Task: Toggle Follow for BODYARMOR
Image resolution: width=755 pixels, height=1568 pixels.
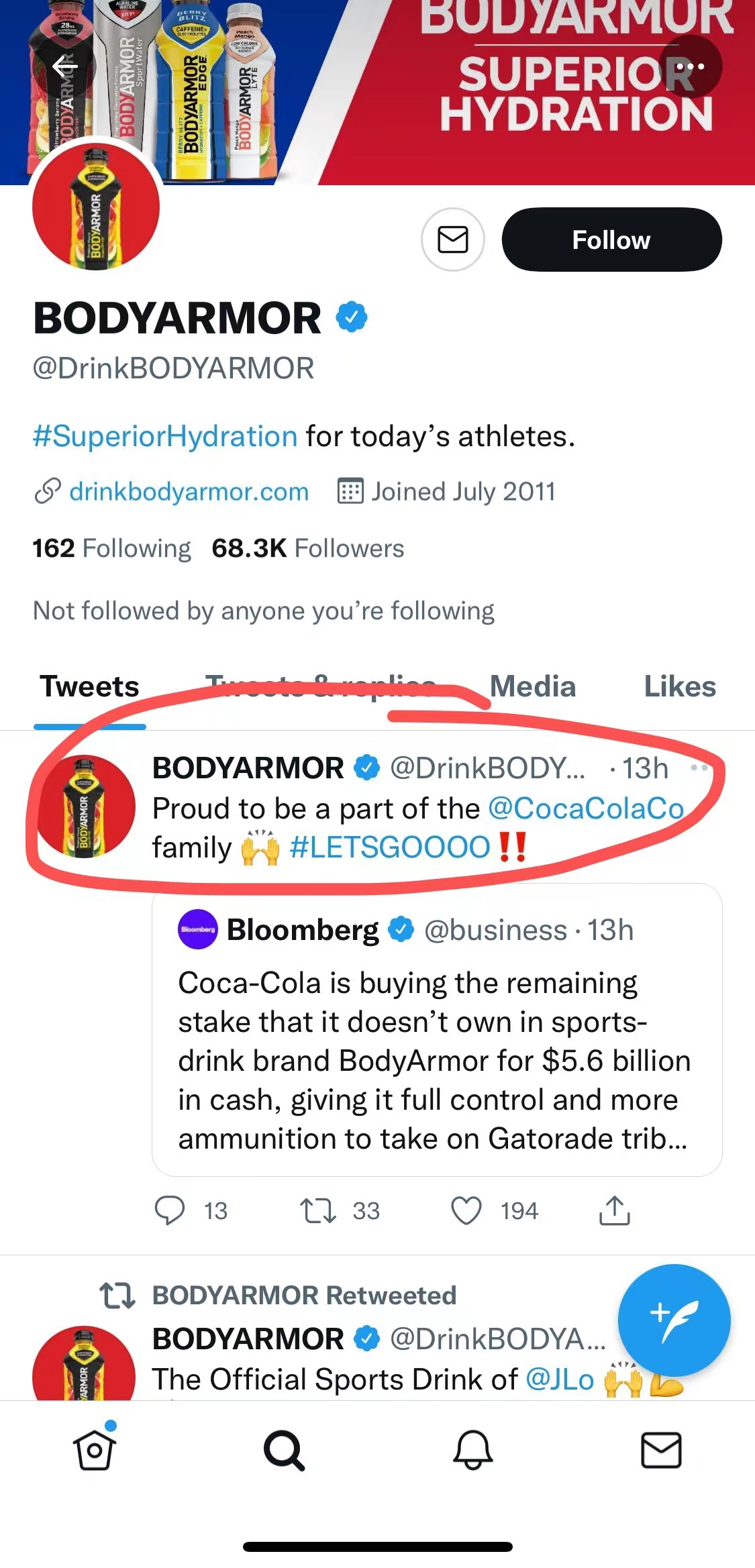Action: pos(611,240)
